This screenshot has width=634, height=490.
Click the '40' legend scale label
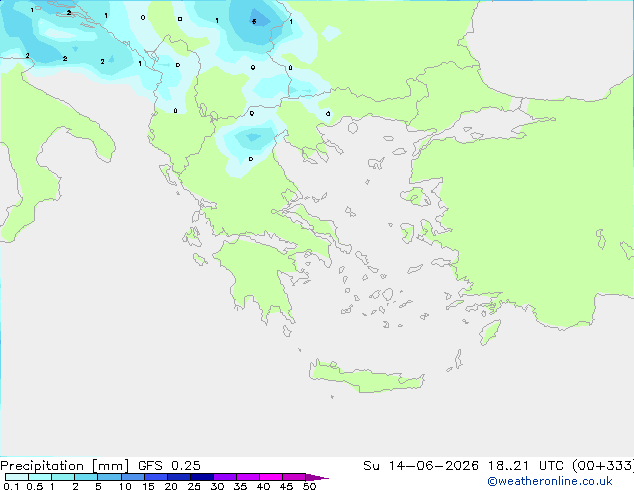point(263,486)
